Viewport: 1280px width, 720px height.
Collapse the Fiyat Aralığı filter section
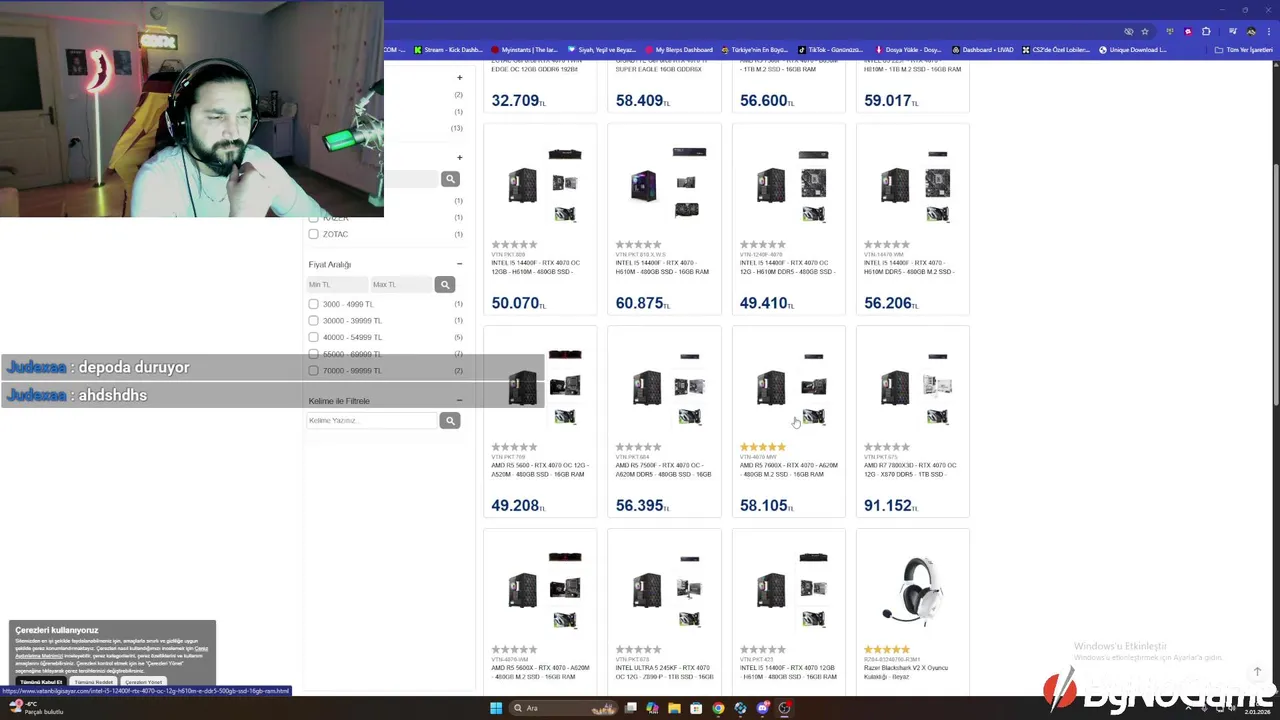(x=459, y=264)
